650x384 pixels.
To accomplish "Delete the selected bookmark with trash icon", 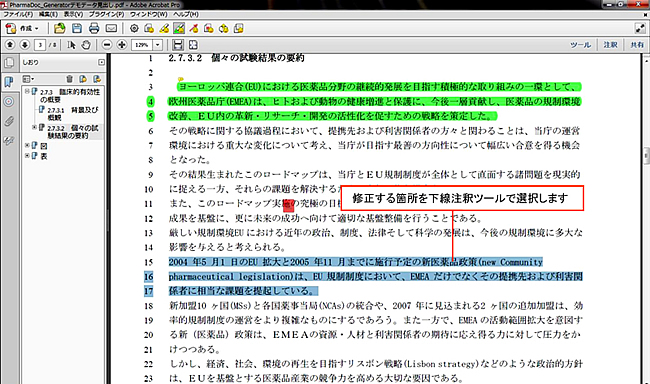I will coord(69,79).
